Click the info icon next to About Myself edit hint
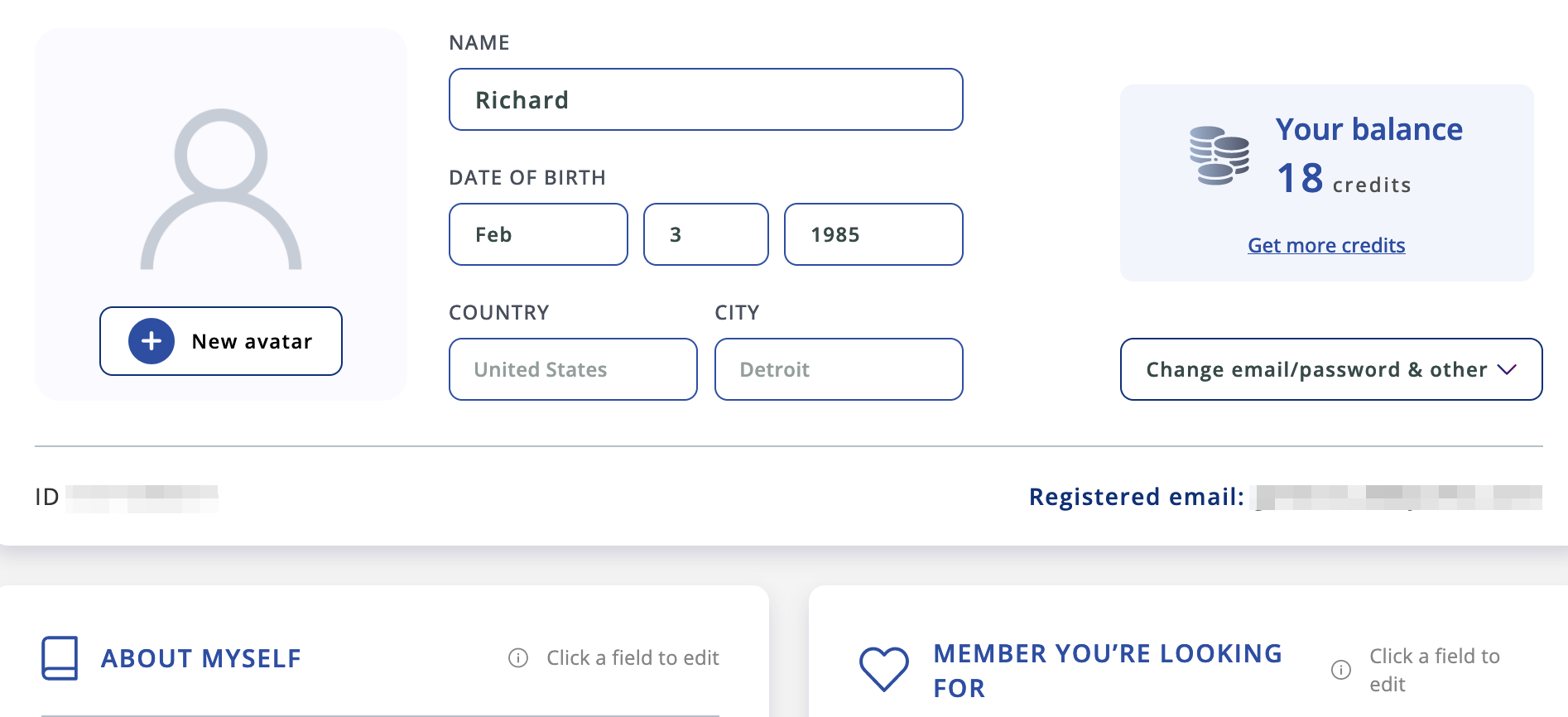This screenshot has width=1568, height=717. (x=517, y=657)
